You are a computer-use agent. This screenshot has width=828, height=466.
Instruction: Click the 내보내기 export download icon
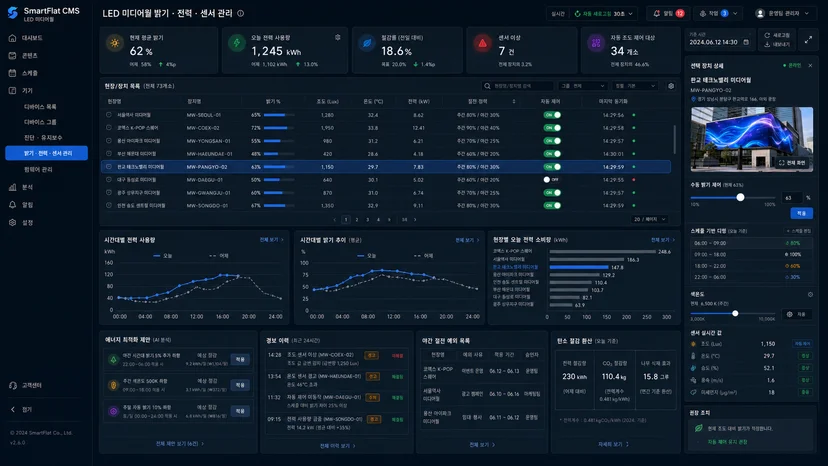(767, 44)
